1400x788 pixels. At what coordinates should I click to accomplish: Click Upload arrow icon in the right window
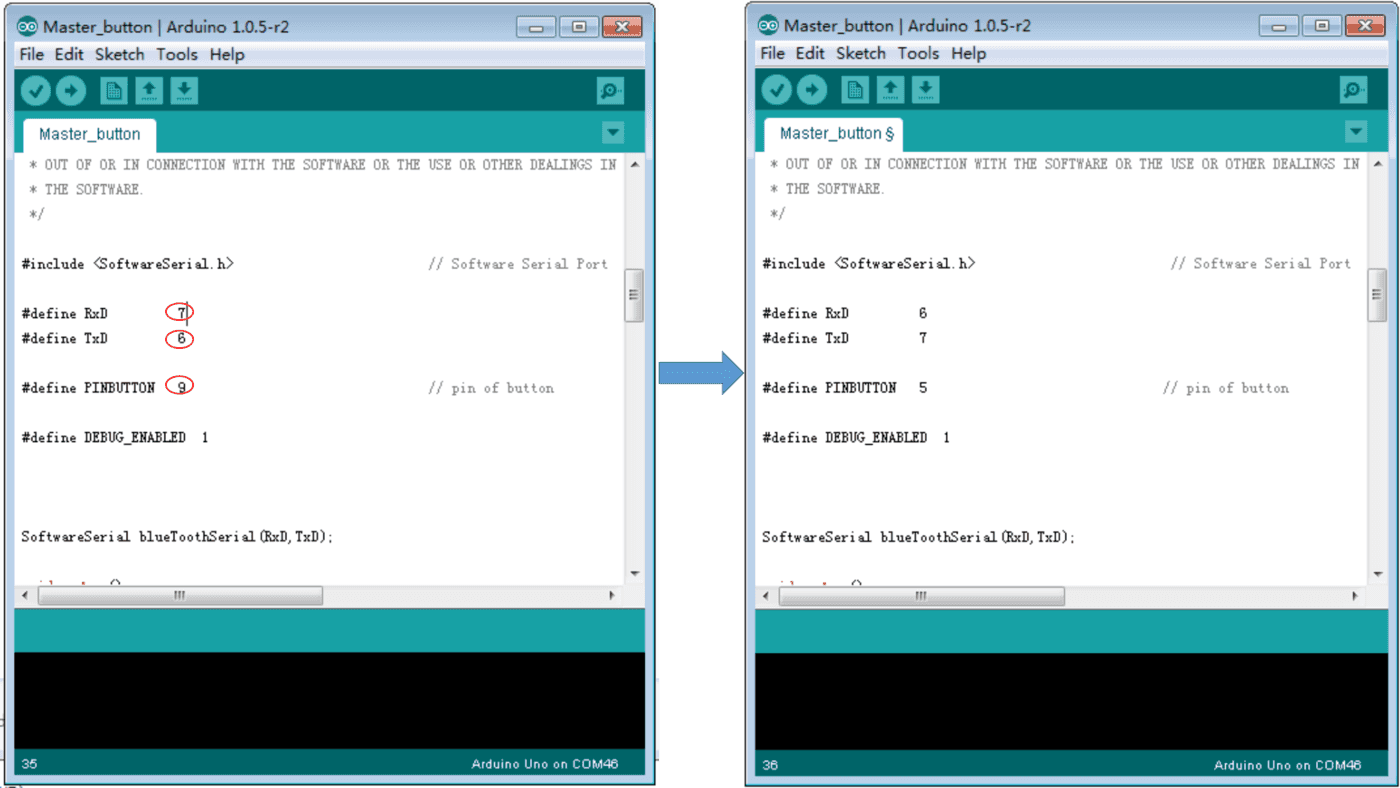(812, 90)
